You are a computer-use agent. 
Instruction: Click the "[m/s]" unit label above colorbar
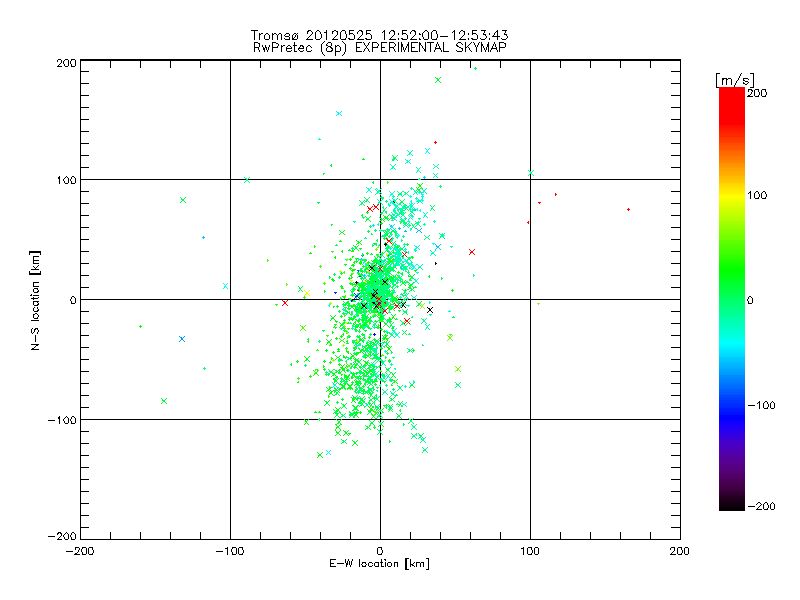735,80
